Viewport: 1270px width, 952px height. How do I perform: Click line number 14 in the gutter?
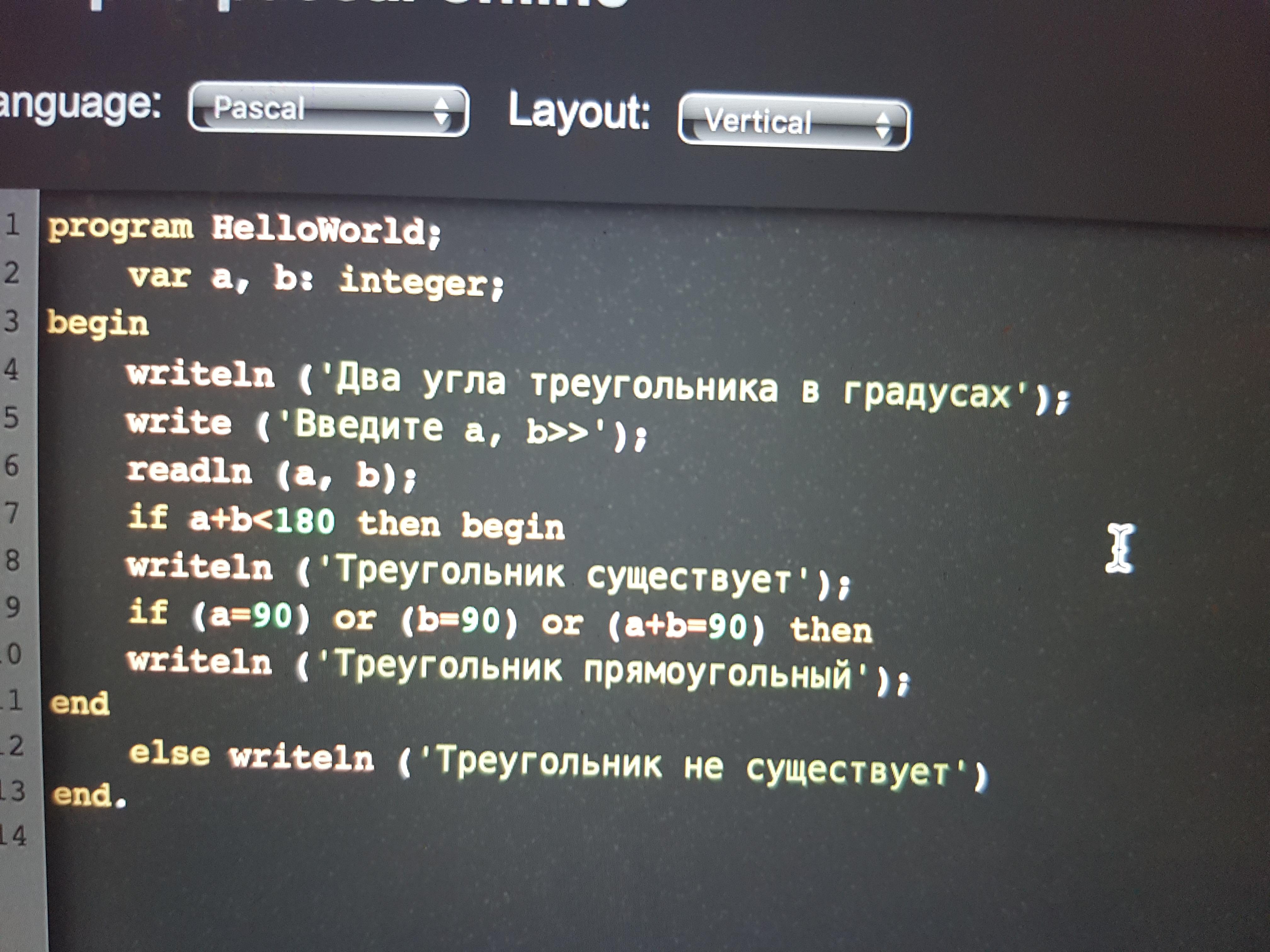[x=13, y=835]
